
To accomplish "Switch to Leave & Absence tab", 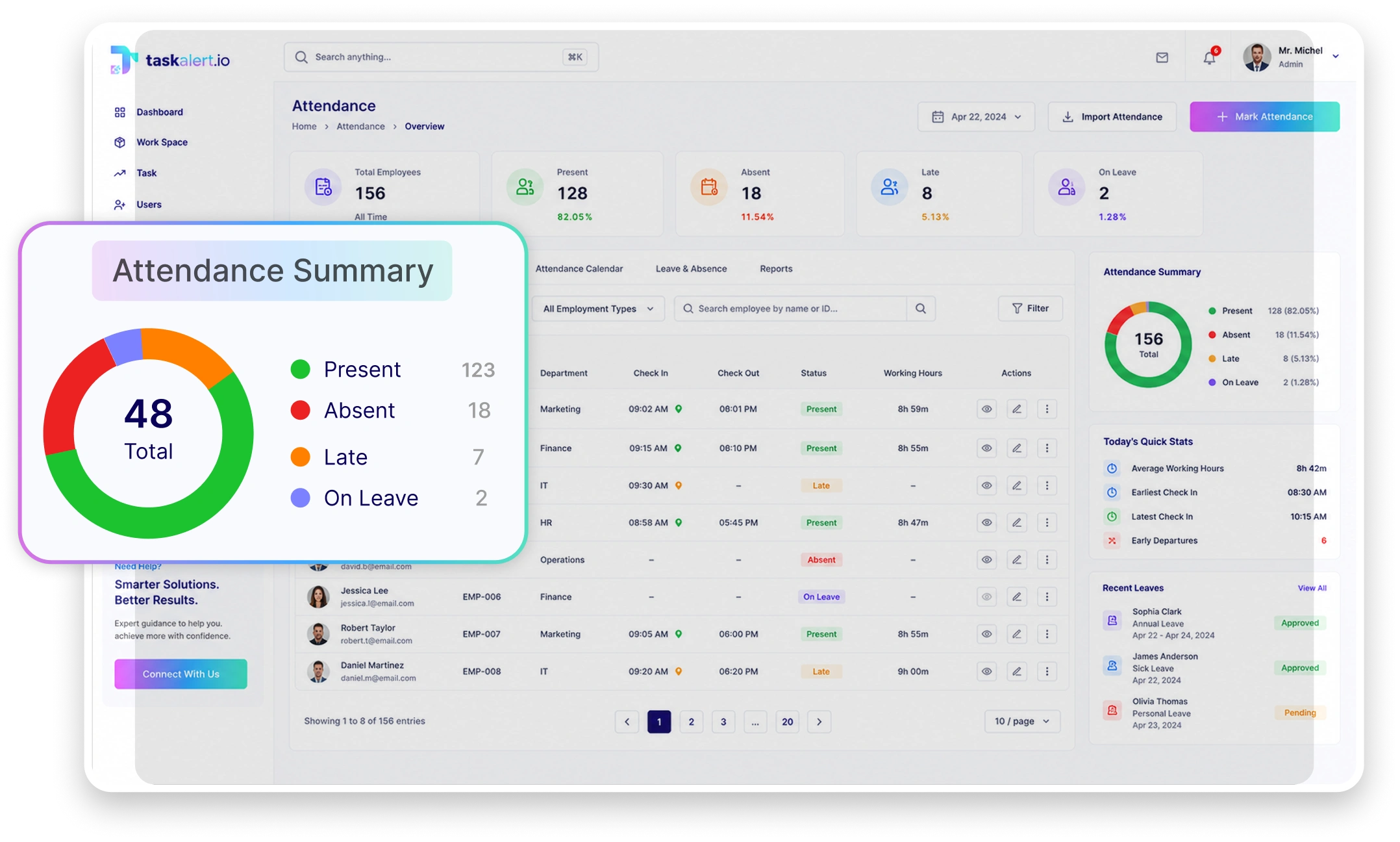I will [x=691, y=269].
